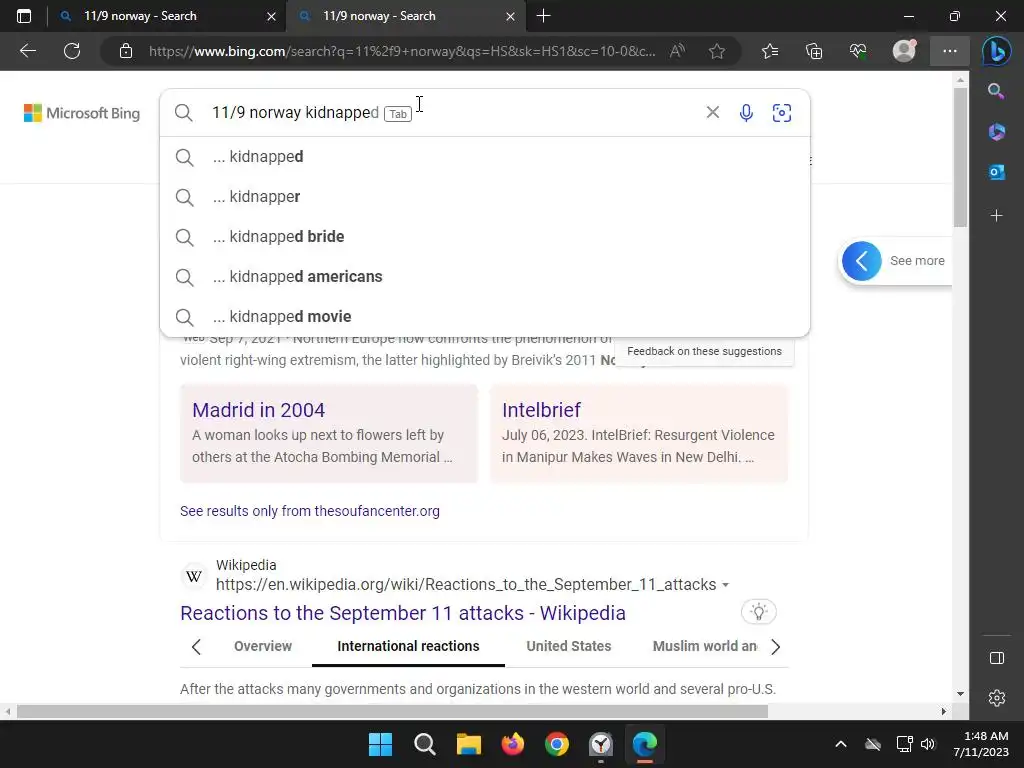Search using voice microphone icon
Image resolution: width=1024 pixels, height=768 pixels.
(x=746, y=112)
